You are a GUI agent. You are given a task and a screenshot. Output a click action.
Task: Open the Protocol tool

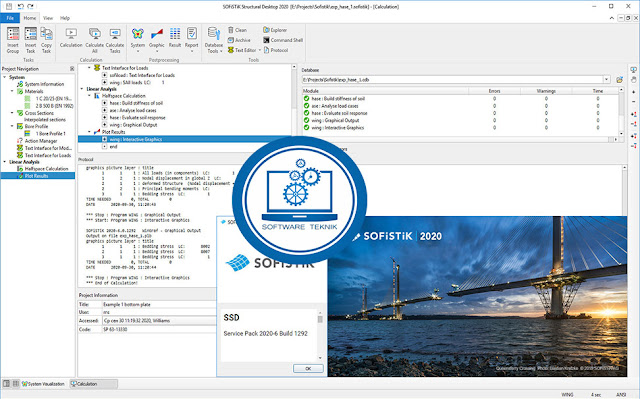pyautogui.click(x=276, y=50)
